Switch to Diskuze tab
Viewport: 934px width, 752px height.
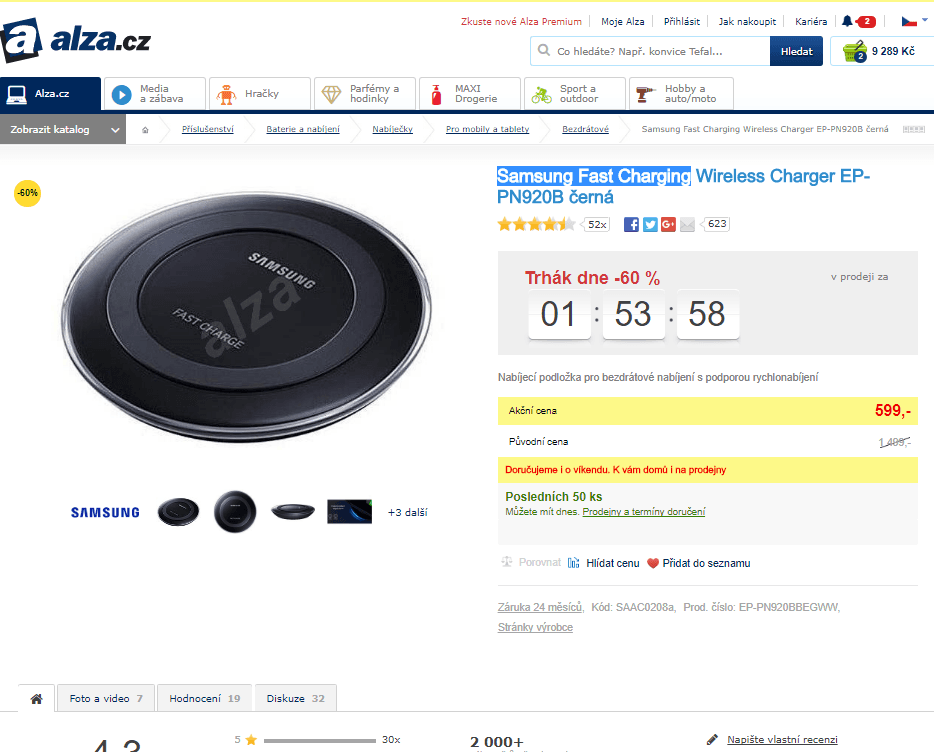pos(295,698)
